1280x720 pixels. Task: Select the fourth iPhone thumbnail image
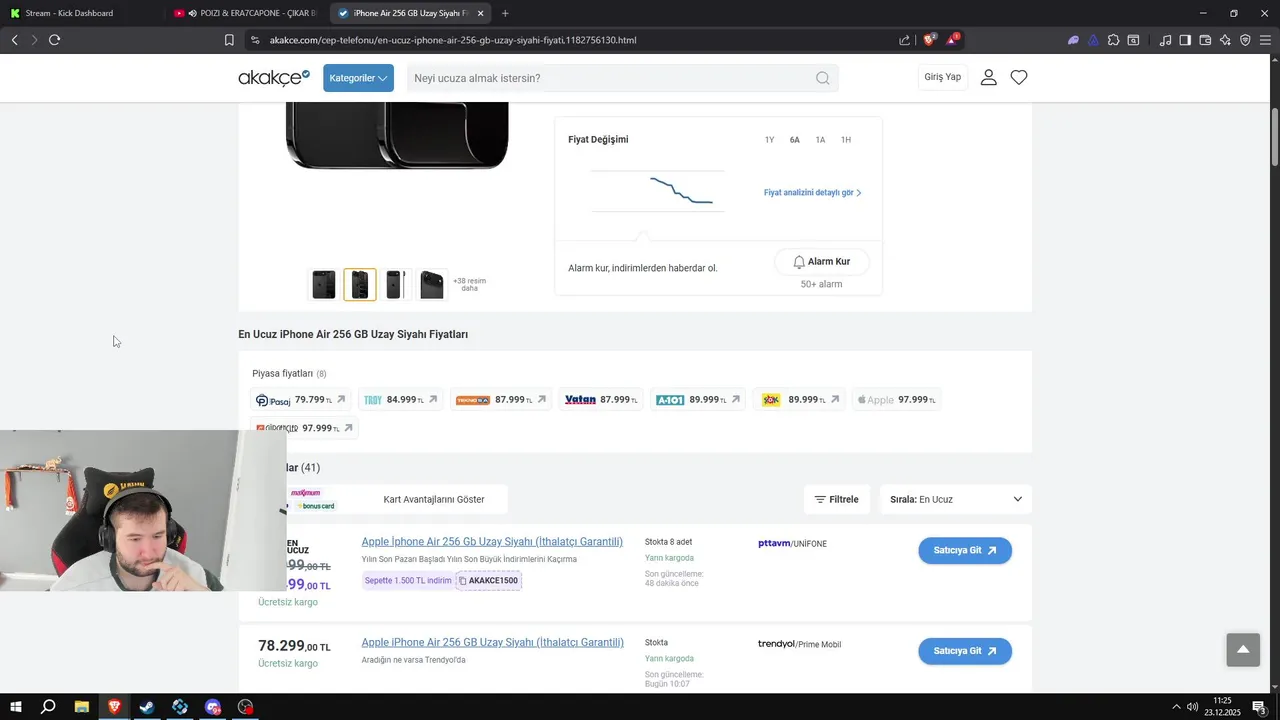pos(432,285)
